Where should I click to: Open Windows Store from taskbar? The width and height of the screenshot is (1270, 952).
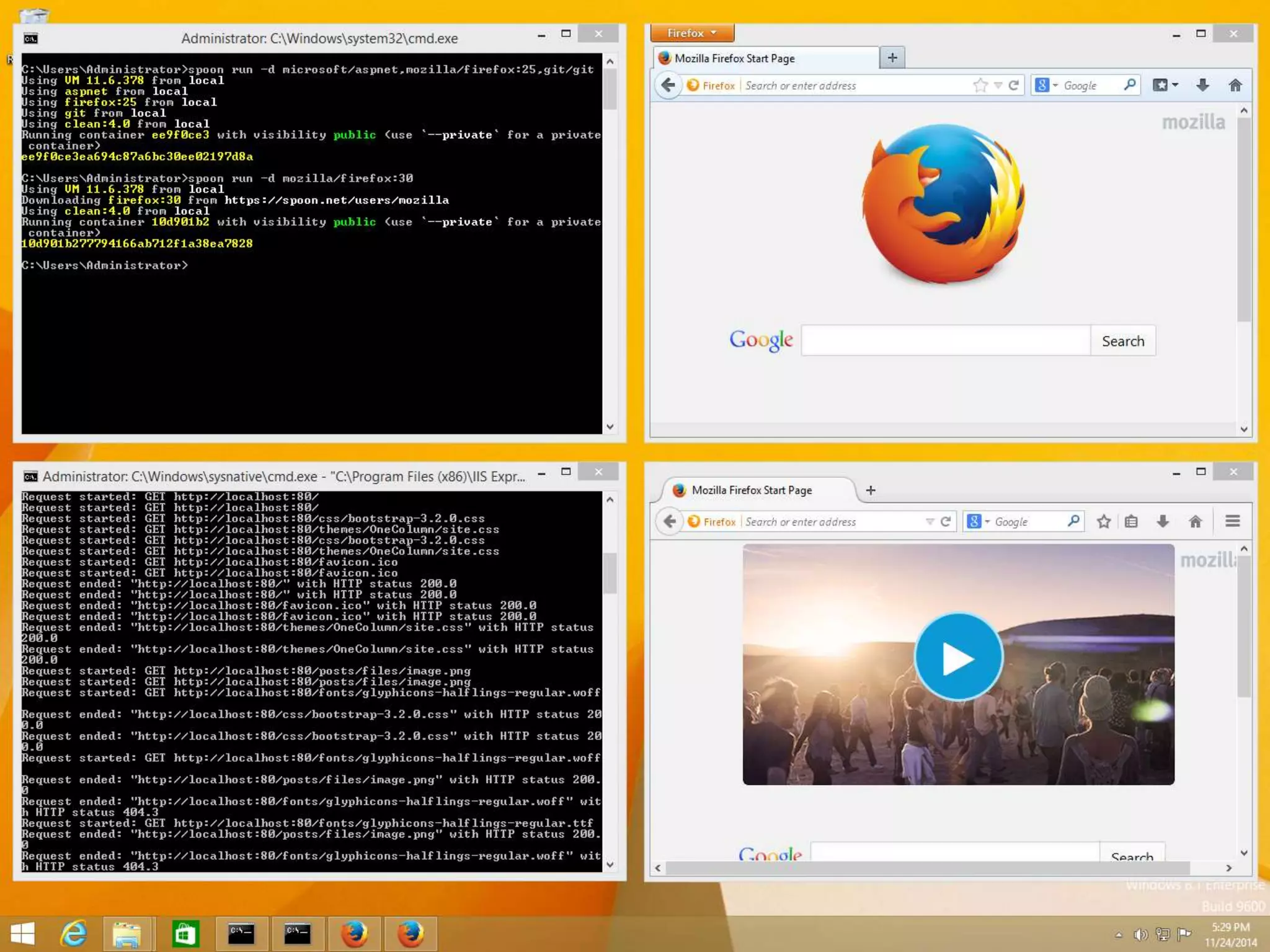(184, 934)
